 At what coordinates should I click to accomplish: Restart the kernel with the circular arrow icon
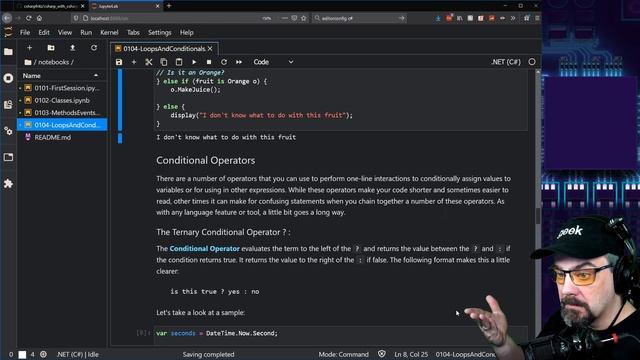click(x=224, y=62)
